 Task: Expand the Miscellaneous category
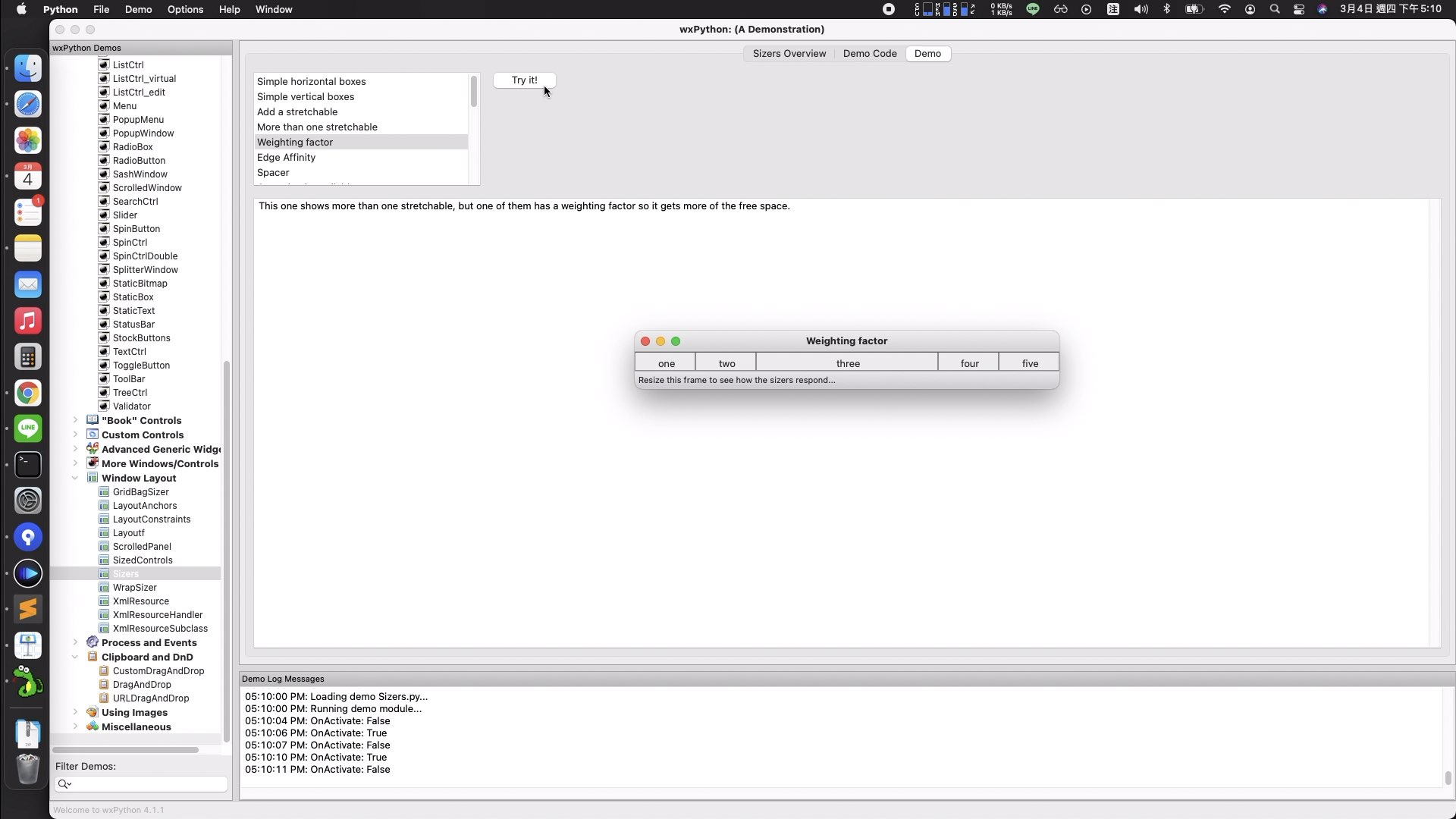point(75,726)
